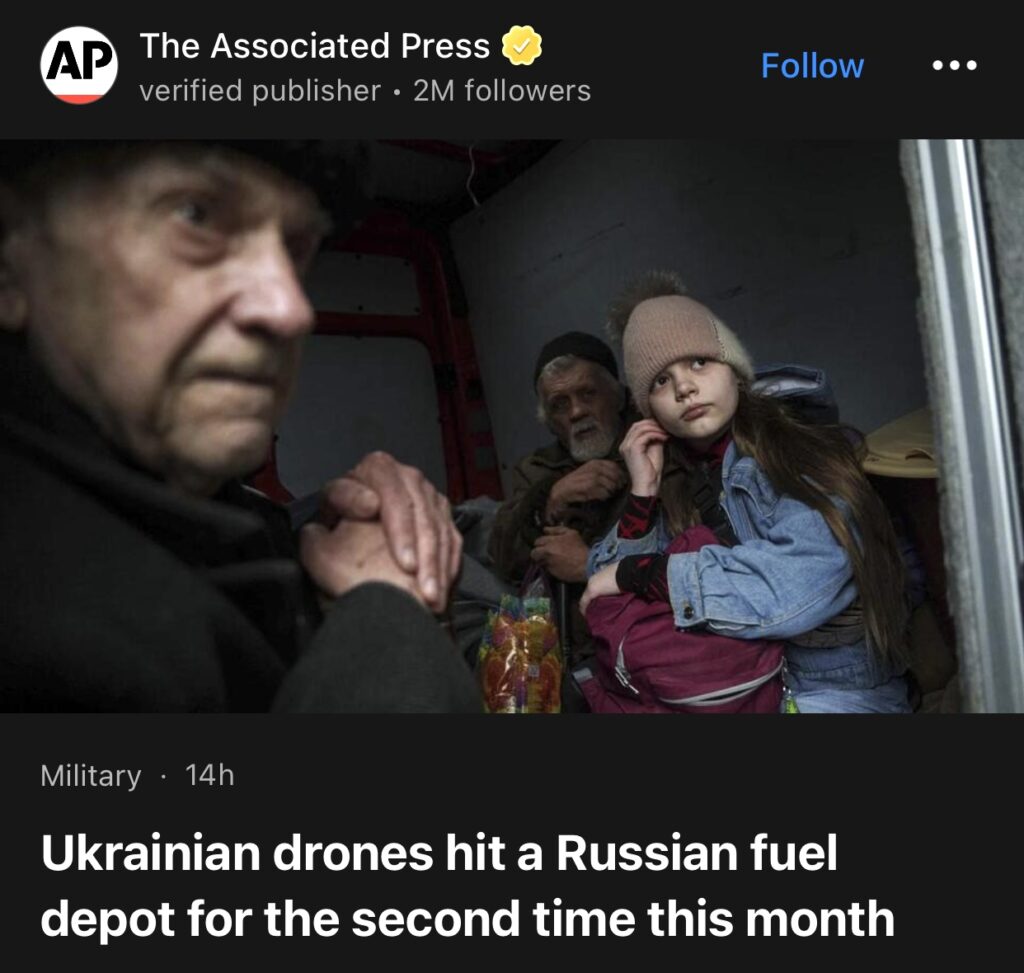Screen dimensions: 1024x973
Task: View the 2M followers count
Action: [x=502, y=91]
